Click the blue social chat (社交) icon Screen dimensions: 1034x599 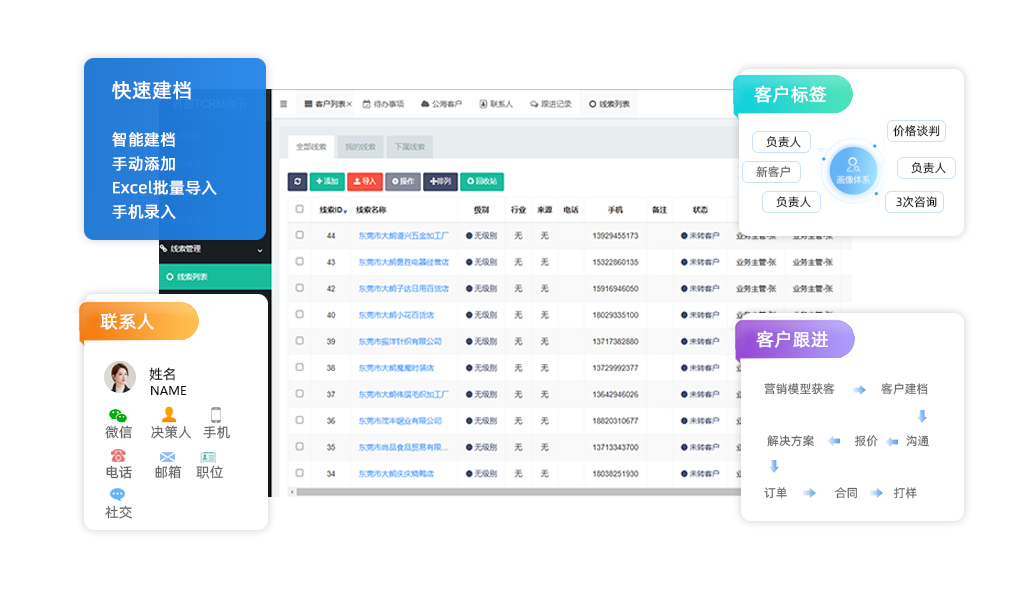118,495
